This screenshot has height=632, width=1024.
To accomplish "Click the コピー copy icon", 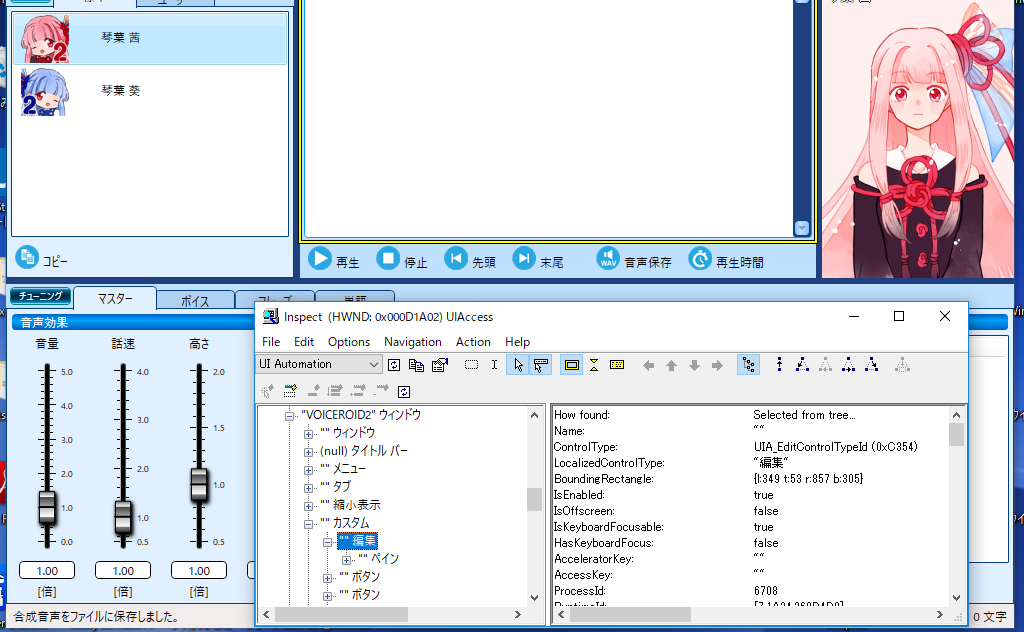I will click(x=27, y=257).
